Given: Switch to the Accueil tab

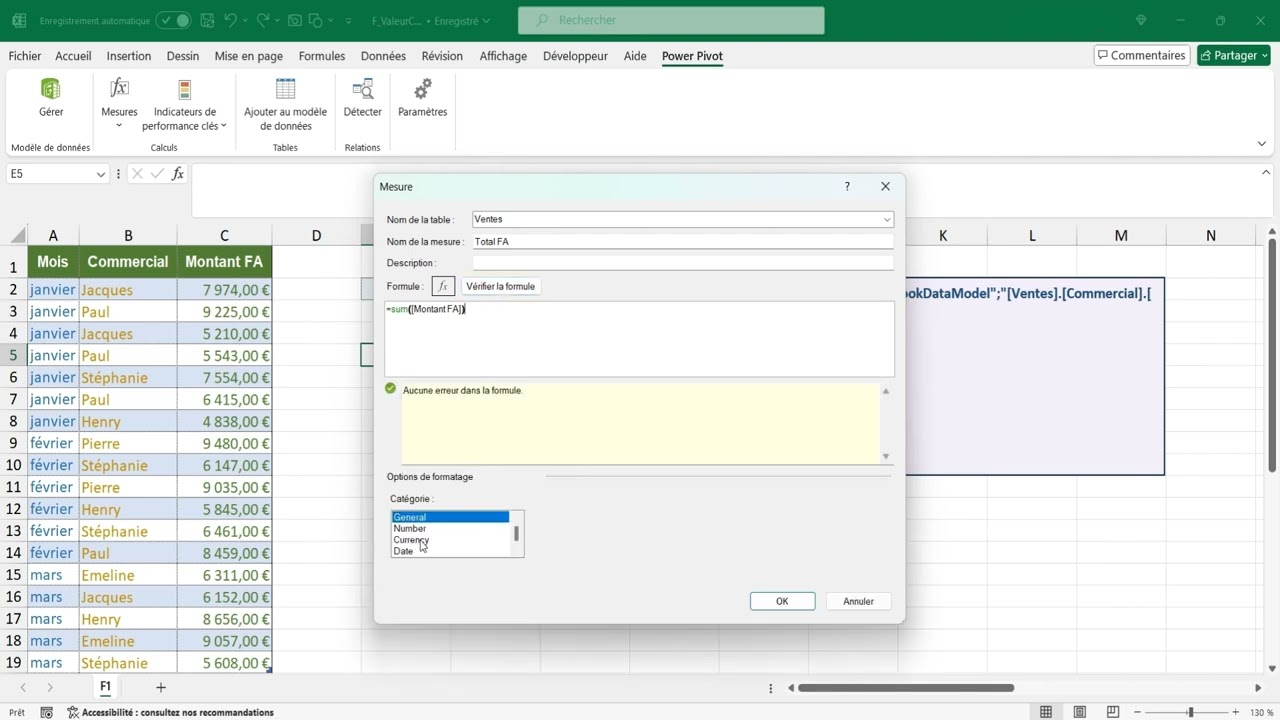Looking at the screenshot, I should click(73, 56).
